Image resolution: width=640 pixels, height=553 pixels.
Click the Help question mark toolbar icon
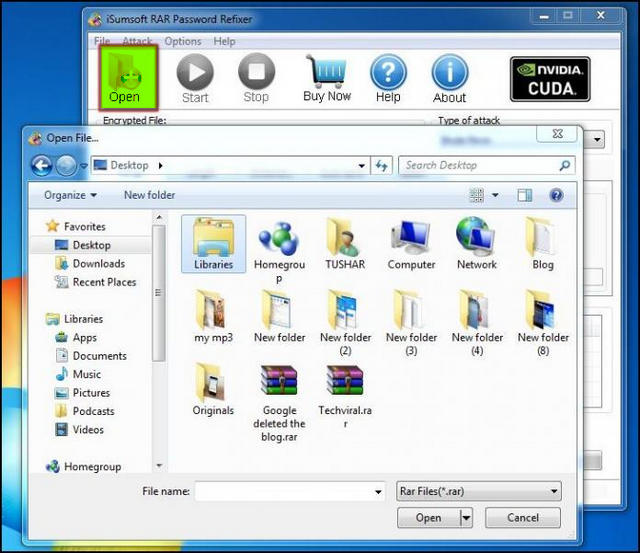pos(388,72)
